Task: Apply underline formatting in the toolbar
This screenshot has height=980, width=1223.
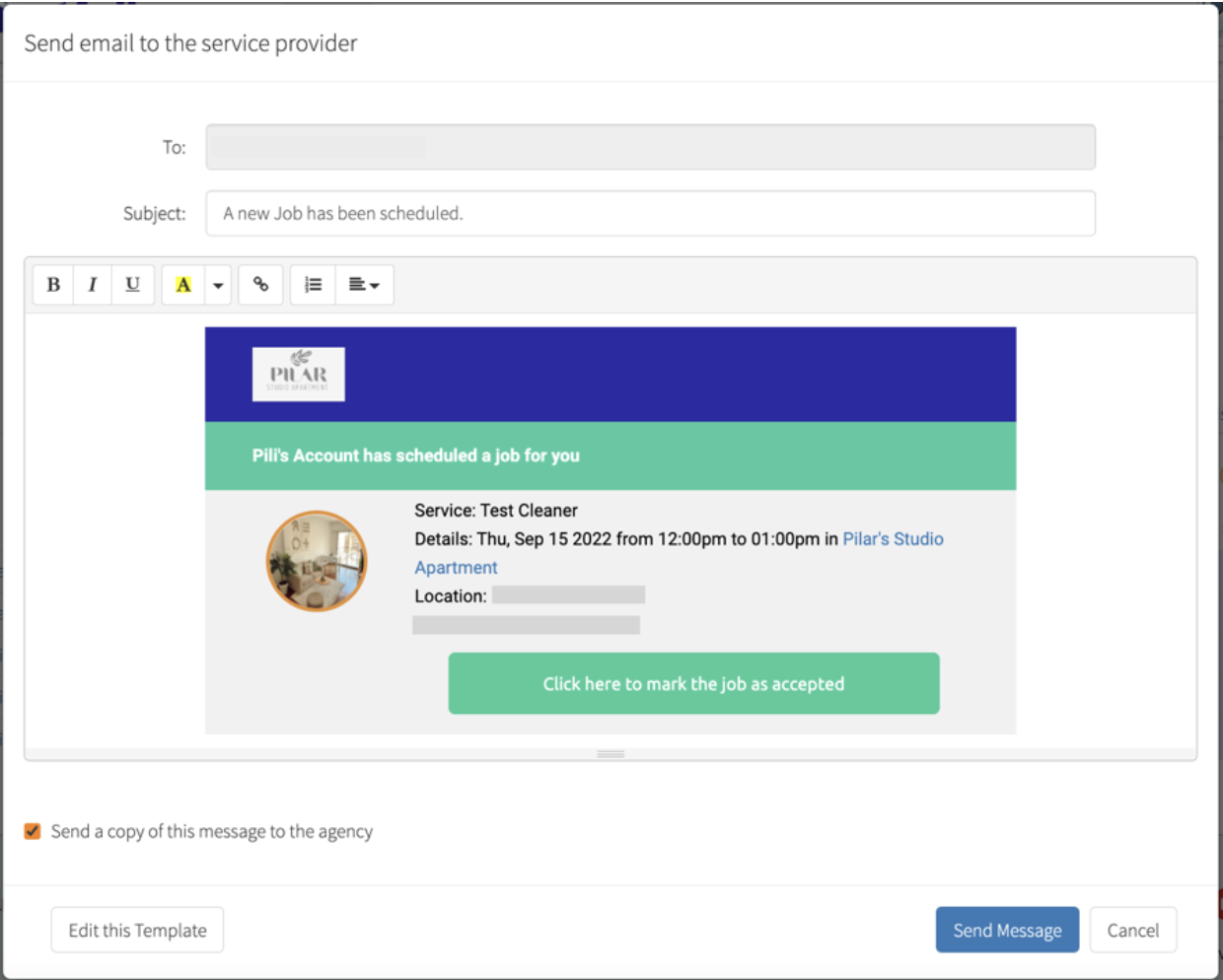Action: (131, 285)
